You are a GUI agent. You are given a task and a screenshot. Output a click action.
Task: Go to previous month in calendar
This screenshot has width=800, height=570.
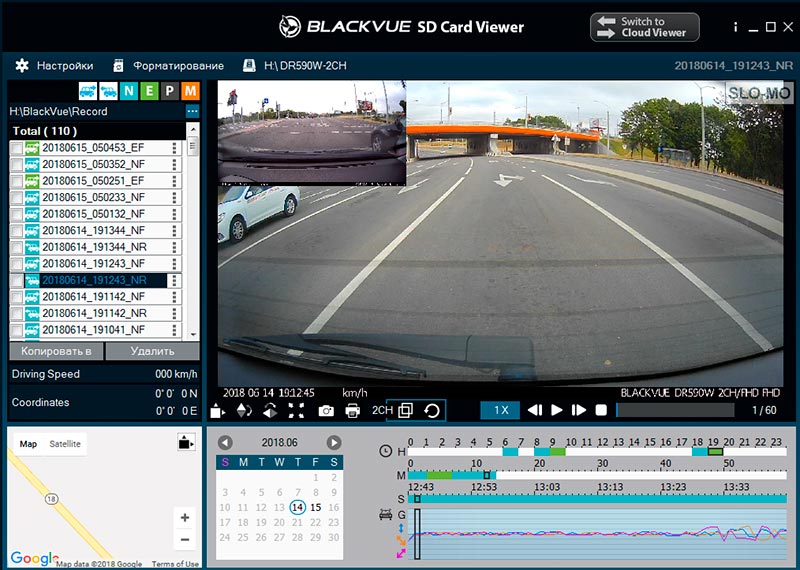[x=225, y=442]
